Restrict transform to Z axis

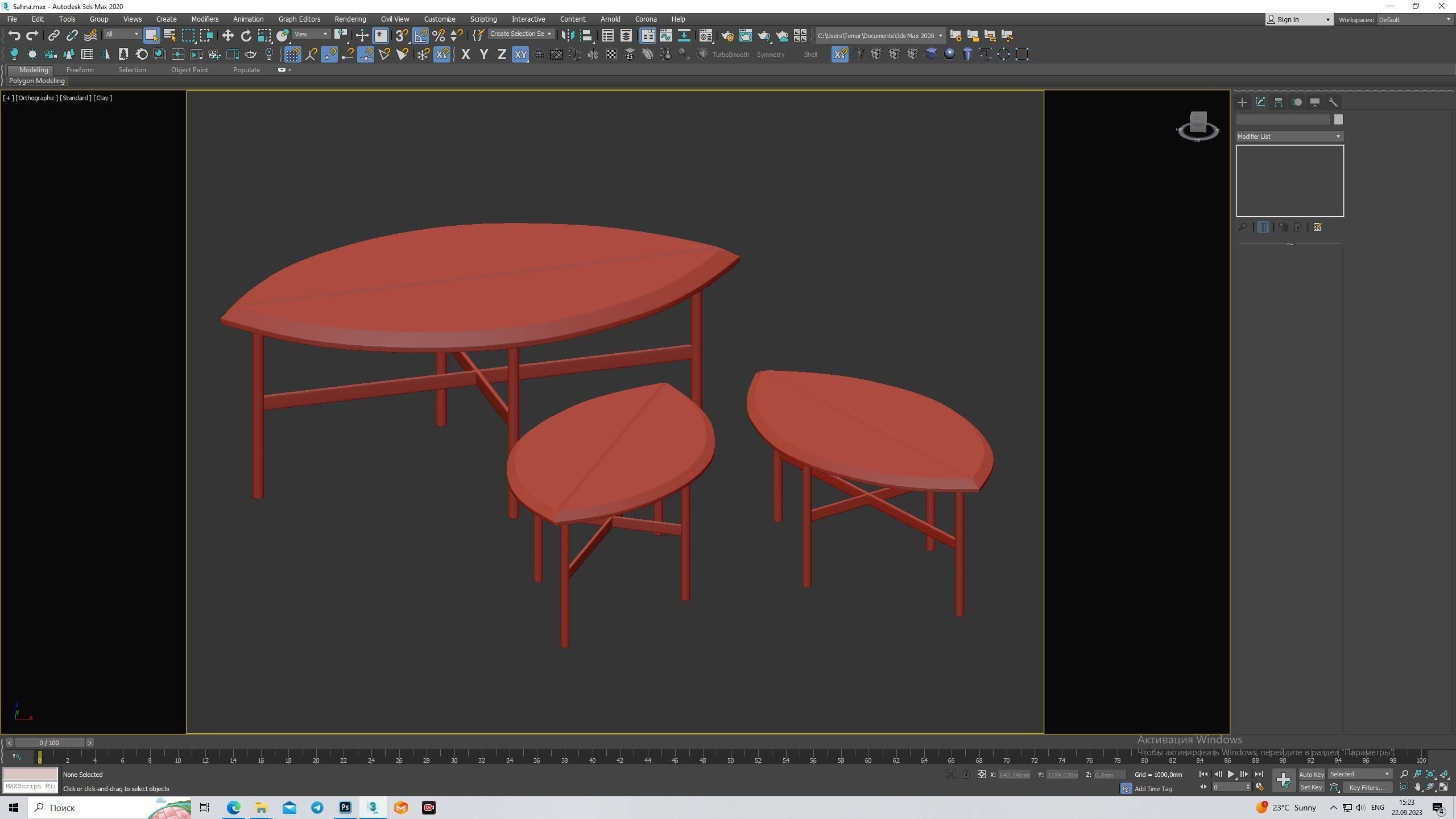(x=502, y=54)
